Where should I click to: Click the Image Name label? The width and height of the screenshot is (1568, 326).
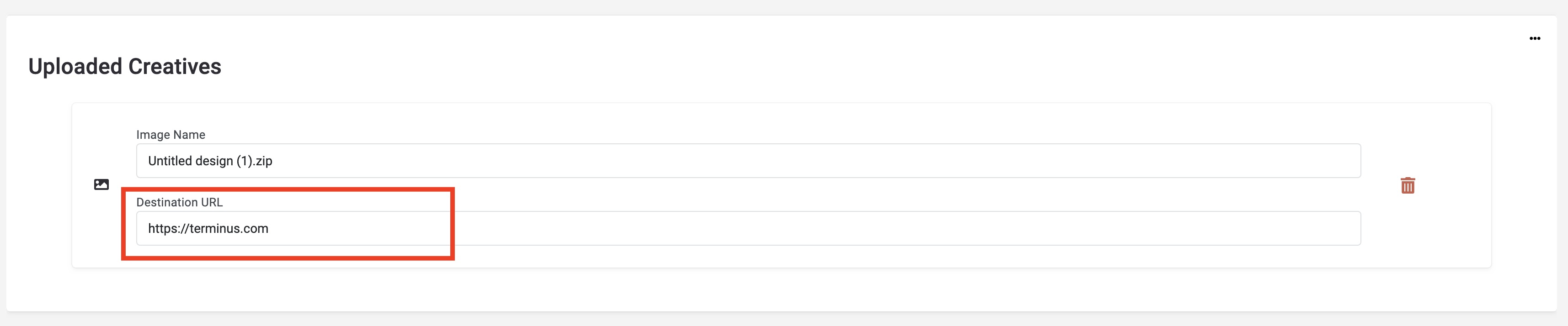point(171,134)
